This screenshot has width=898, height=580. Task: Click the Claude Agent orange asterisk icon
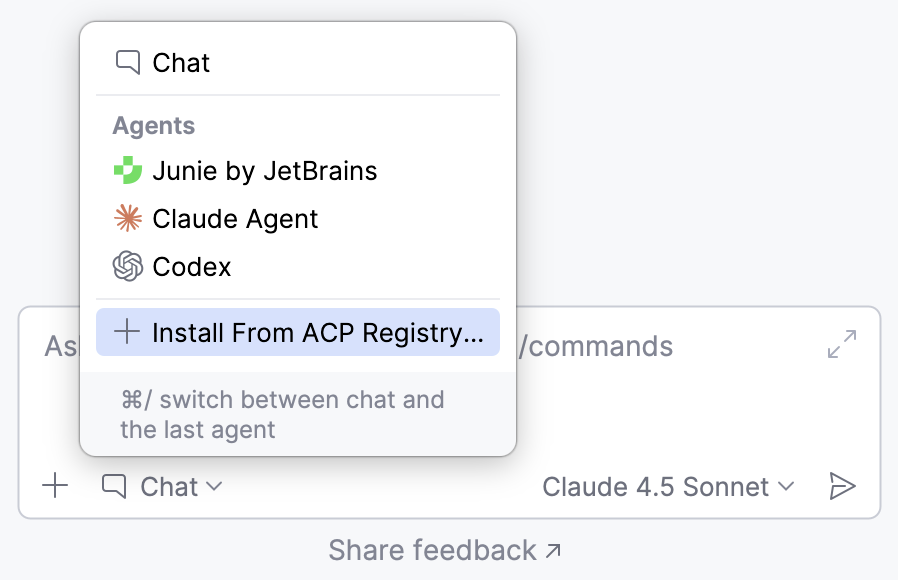tap(129, 218)
